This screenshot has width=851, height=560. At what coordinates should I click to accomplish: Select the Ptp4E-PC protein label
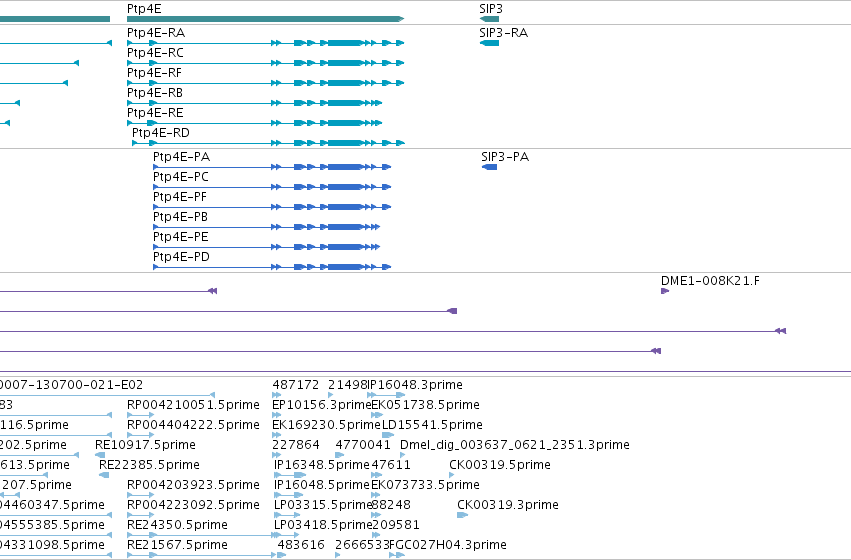coord(181,177)
